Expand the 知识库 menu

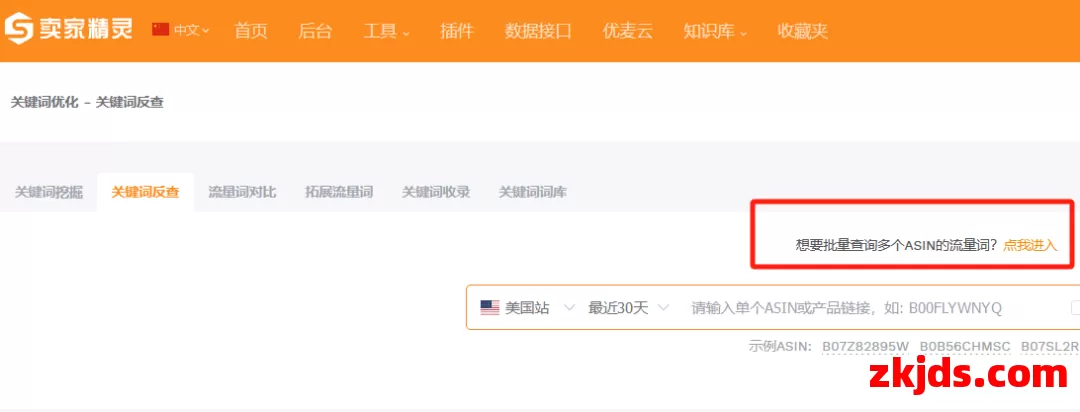click(x=715, y=30)
